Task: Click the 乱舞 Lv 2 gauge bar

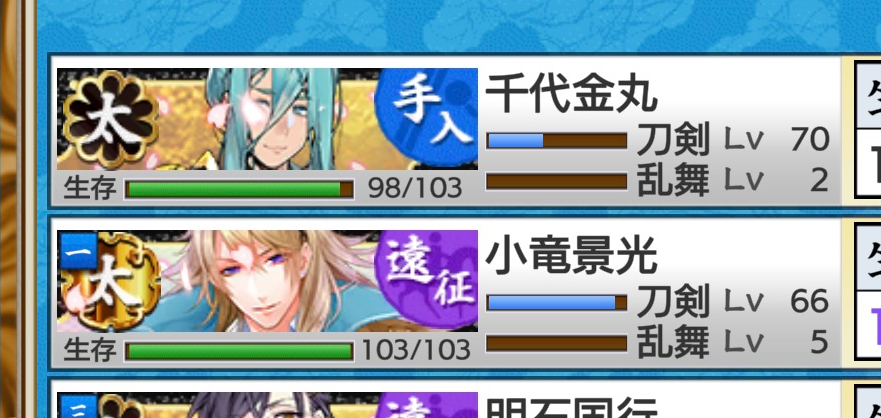Action: (x=556, y=181)
